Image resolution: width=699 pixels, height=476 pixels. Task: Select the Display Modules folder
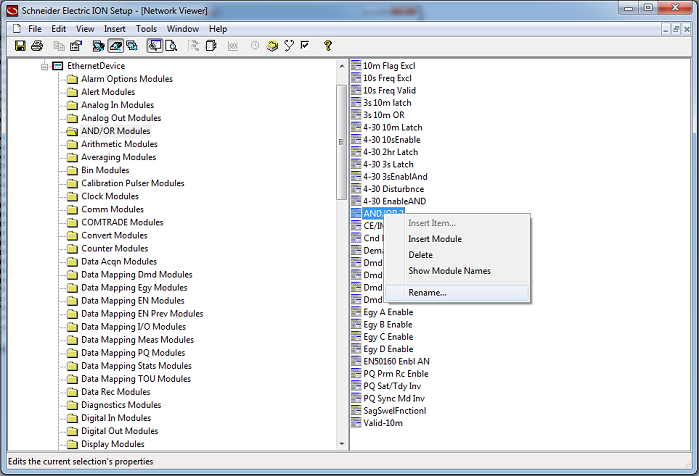[113, 444]
